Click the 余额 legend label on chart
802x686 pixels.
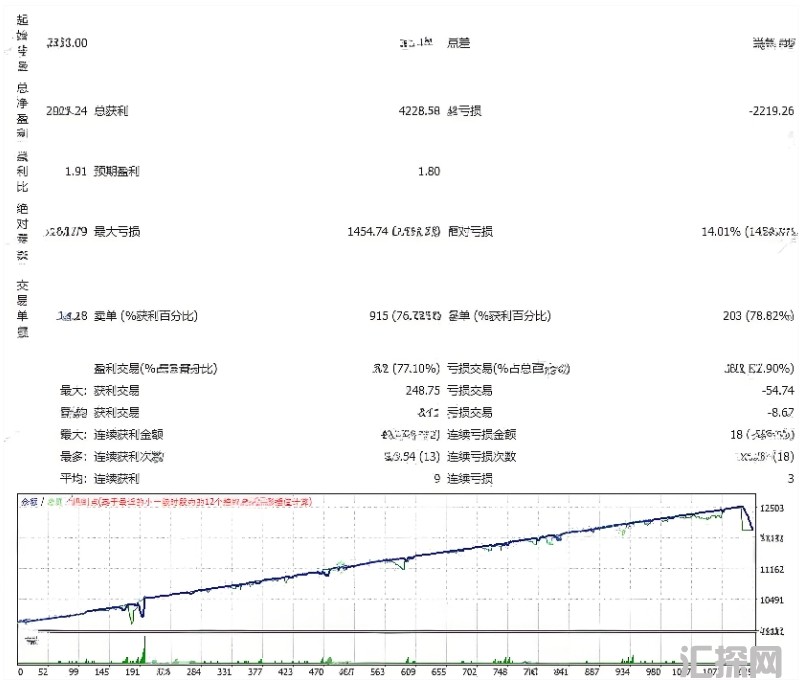(29, 501)
